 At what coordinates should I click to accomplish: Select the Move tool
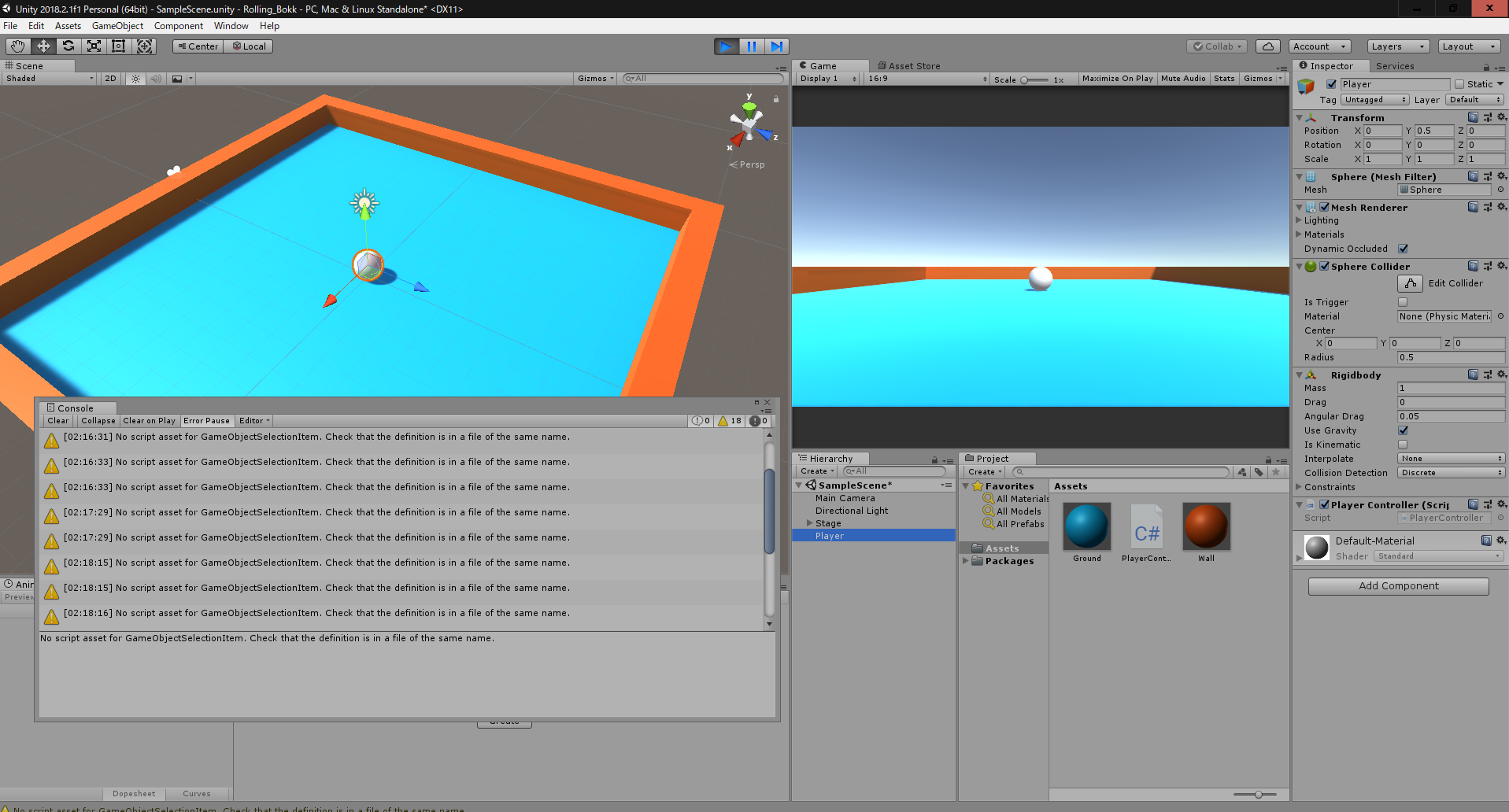43,46
